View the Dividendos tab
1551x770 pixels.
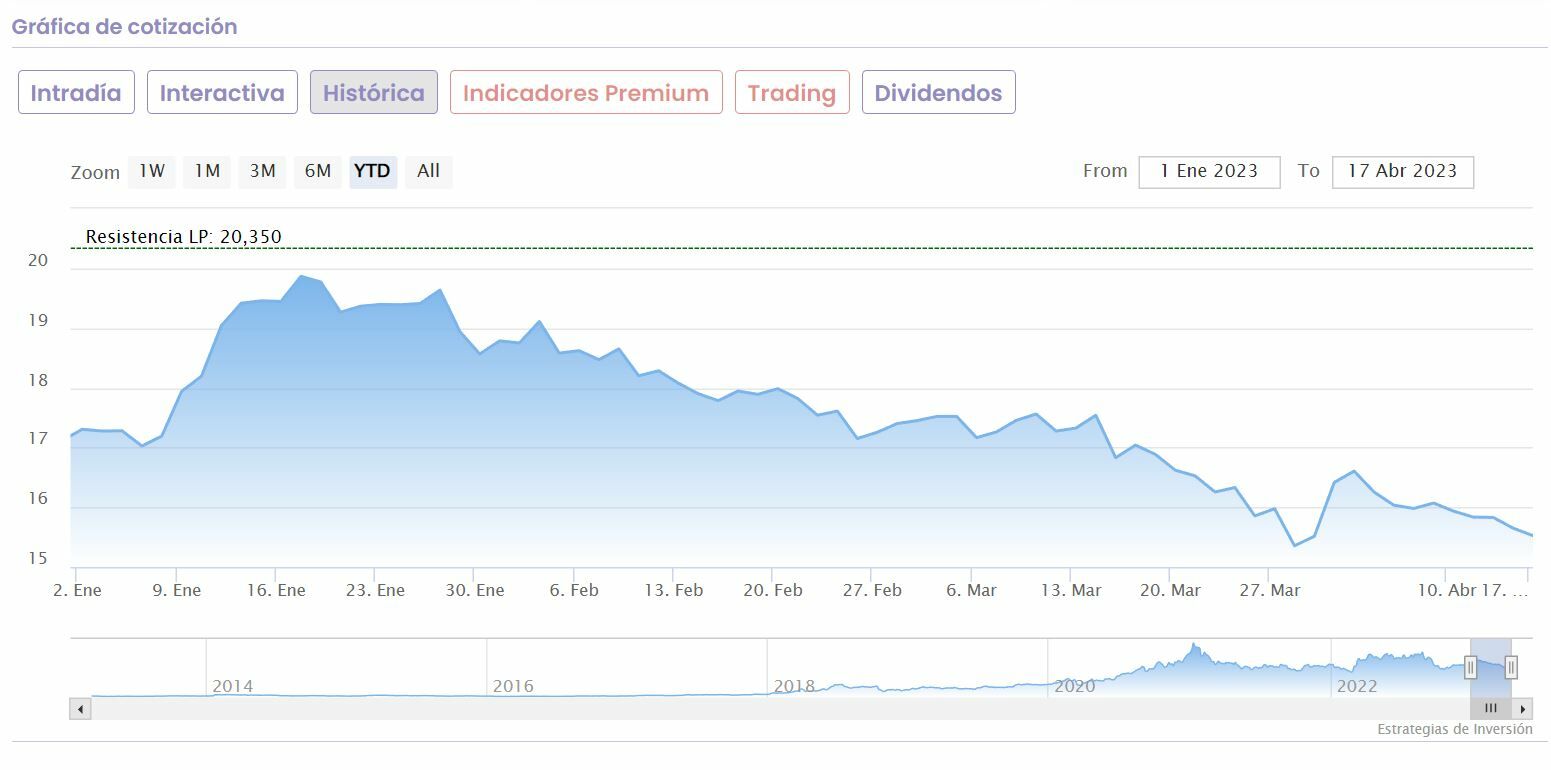point(938,93)
